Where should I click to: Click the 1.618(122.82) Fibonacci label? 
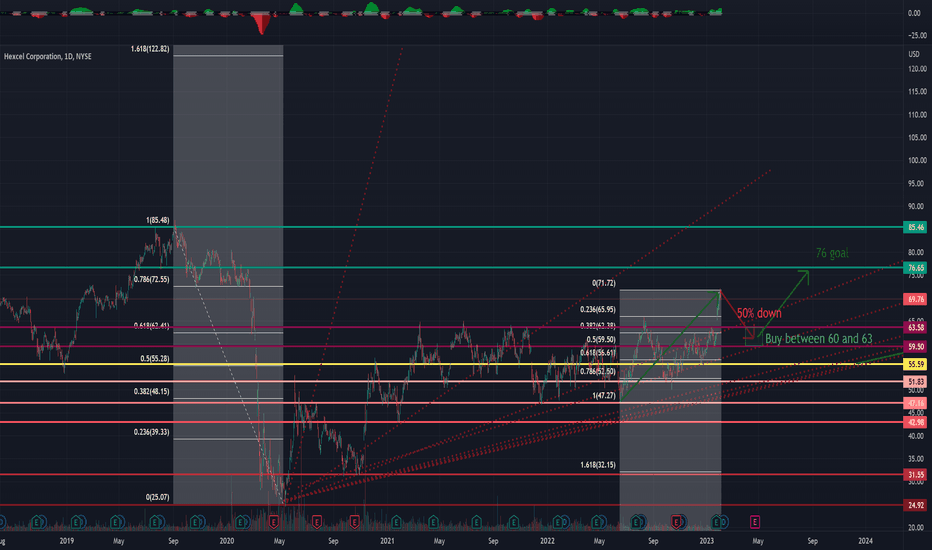point(150,49)
